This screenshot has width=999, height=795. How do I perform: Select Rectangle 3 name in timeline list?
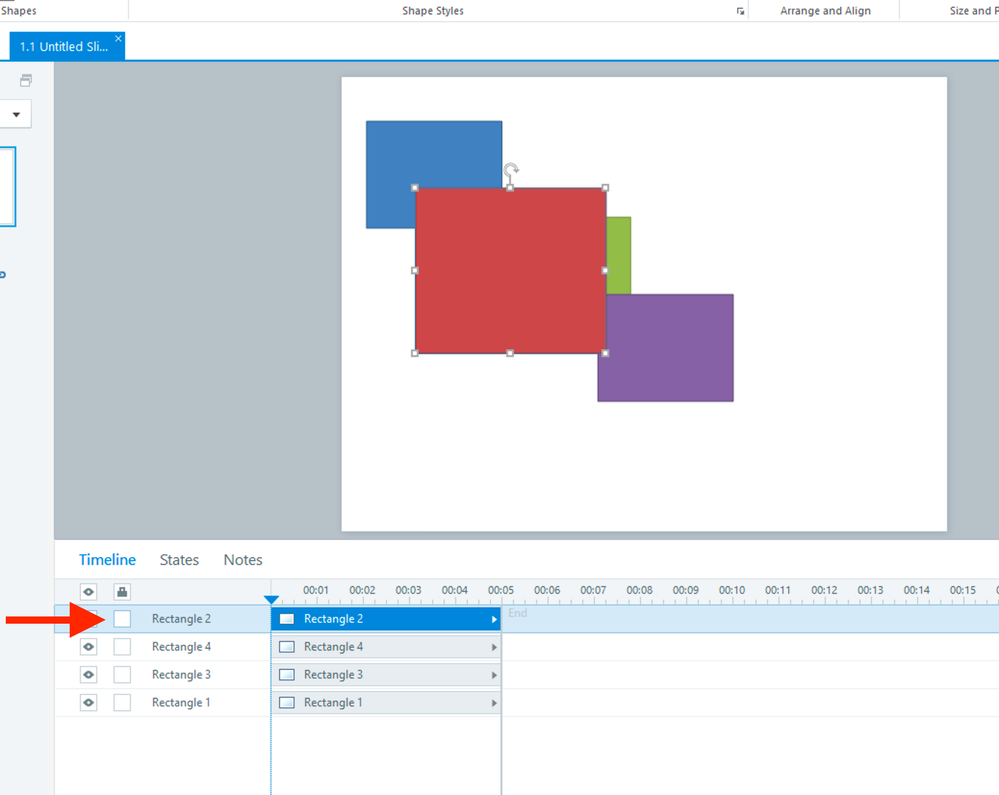click(x=182, y=675)
